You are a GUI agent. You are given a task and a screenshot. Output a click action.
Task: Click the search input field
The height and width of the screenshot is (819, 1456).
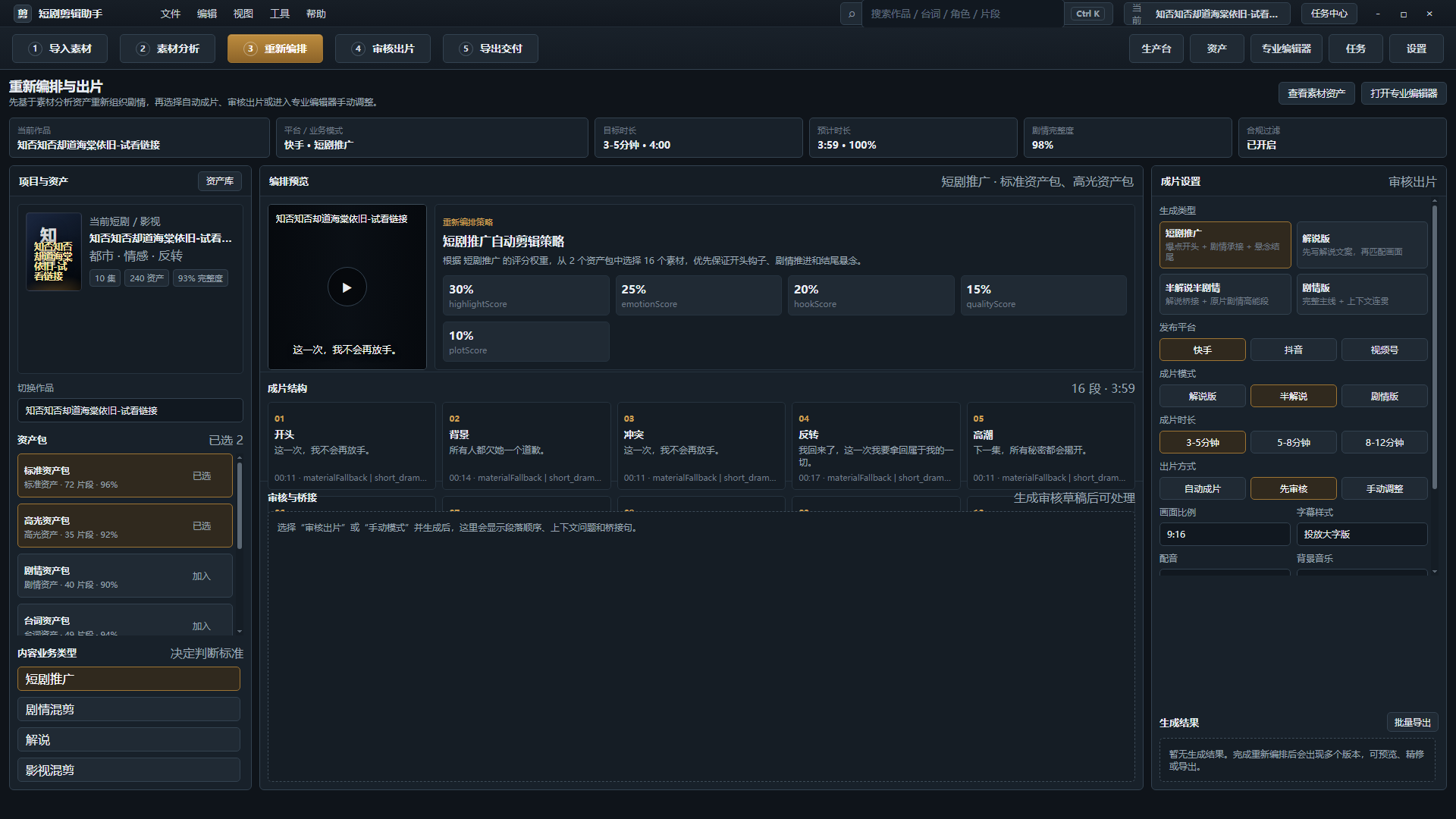pyautogui.click(x=963, y=14)
